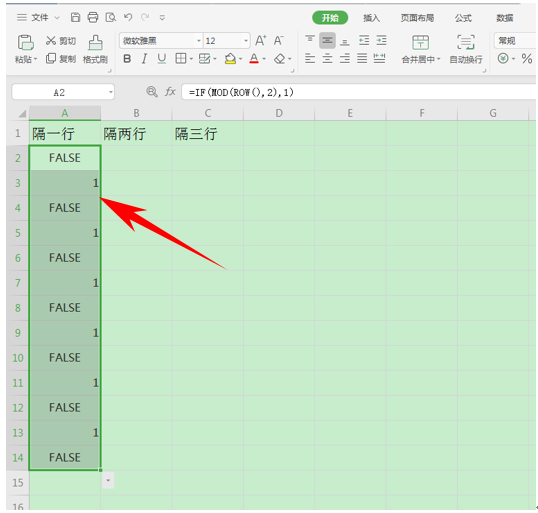538x513 pixels.
Task: Open the font name dropdown 微软雅黑
Action: (199, 41)
